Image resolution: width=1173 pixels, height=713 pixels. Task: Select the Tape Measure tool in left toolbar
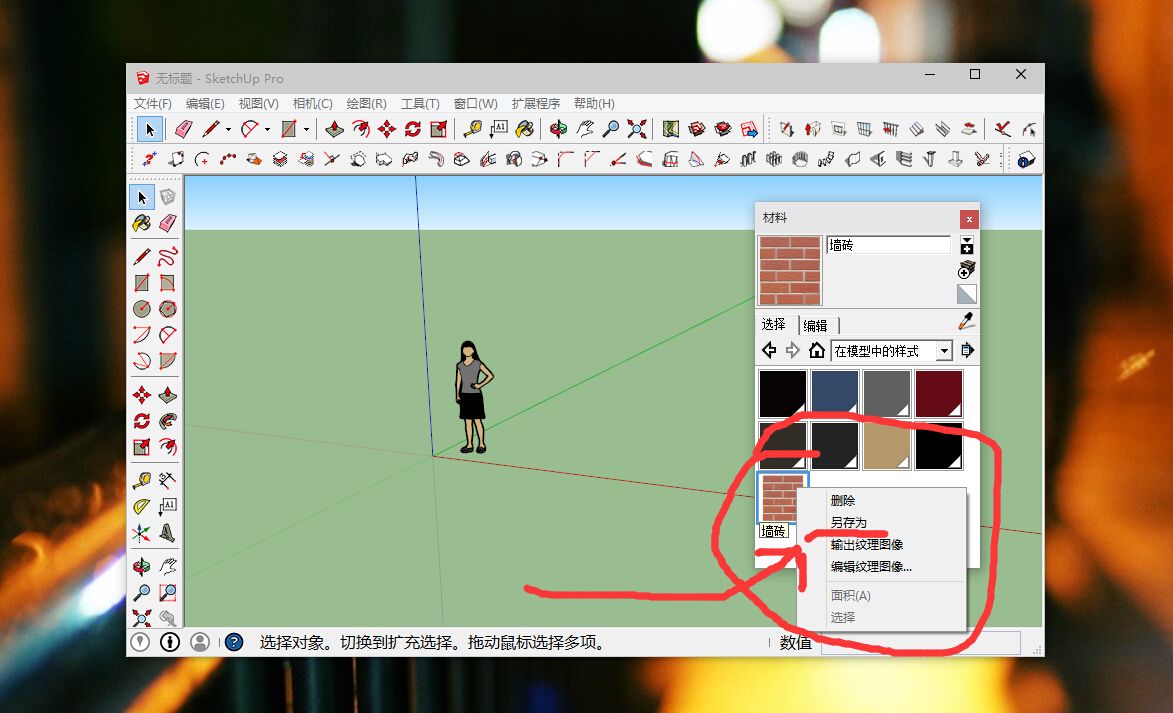click(x=142, y=480)
